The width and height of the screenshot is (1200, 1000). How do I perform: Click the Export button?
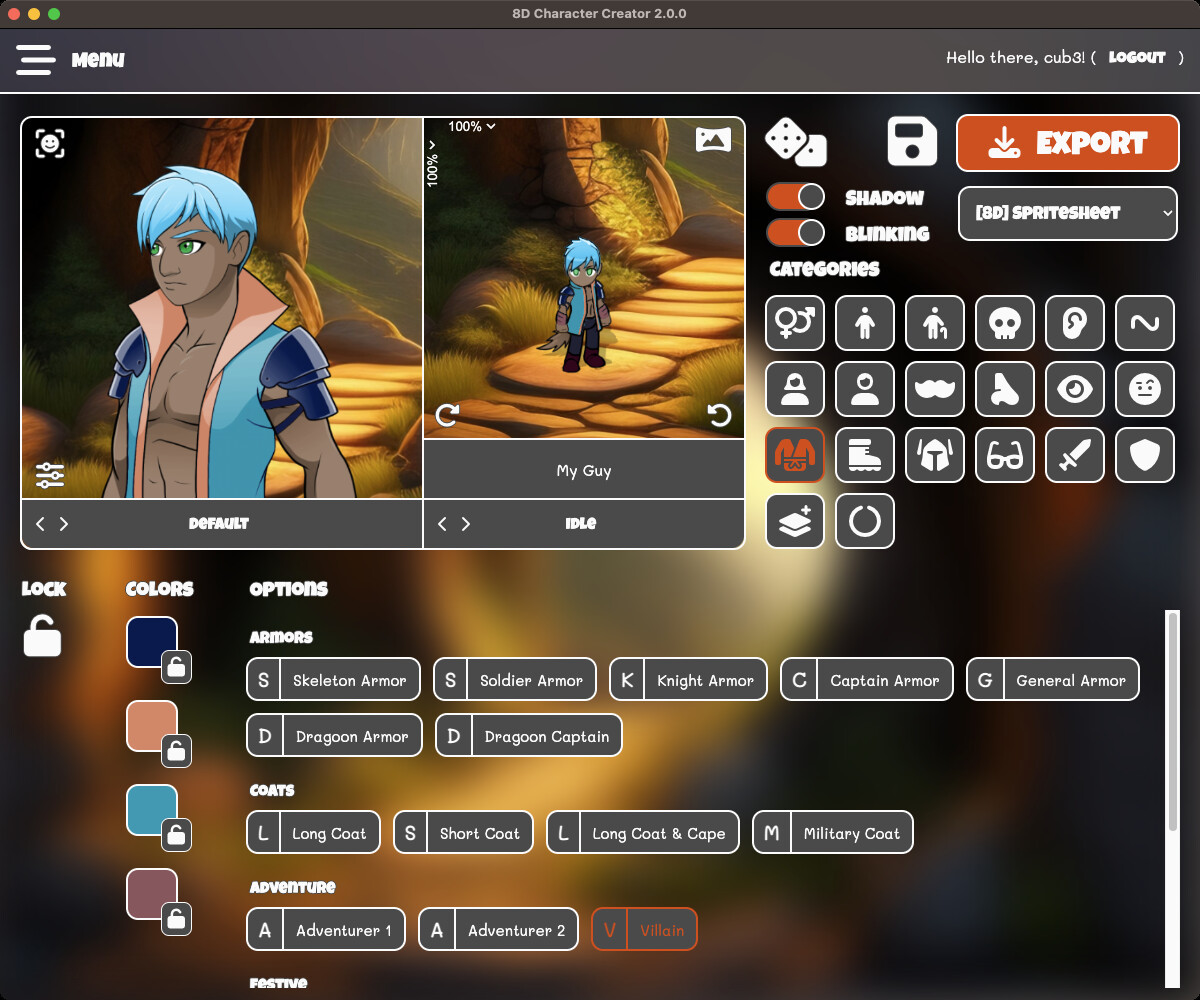[1067, 143]
